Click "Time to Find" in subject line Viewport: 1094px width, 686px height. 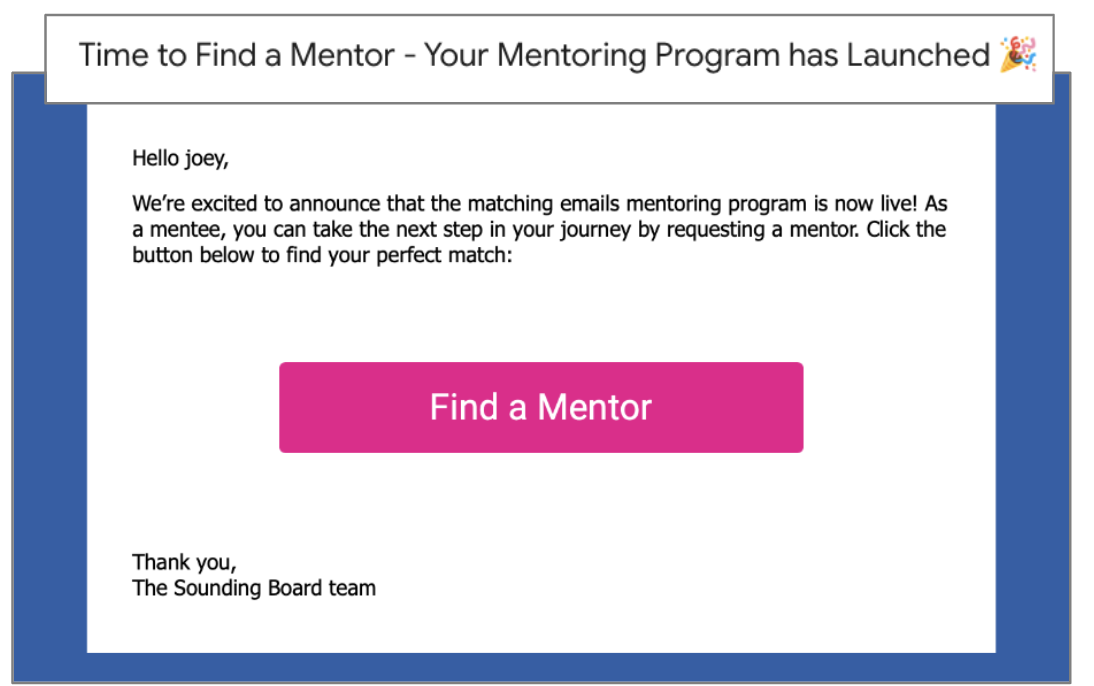(163, 55)
